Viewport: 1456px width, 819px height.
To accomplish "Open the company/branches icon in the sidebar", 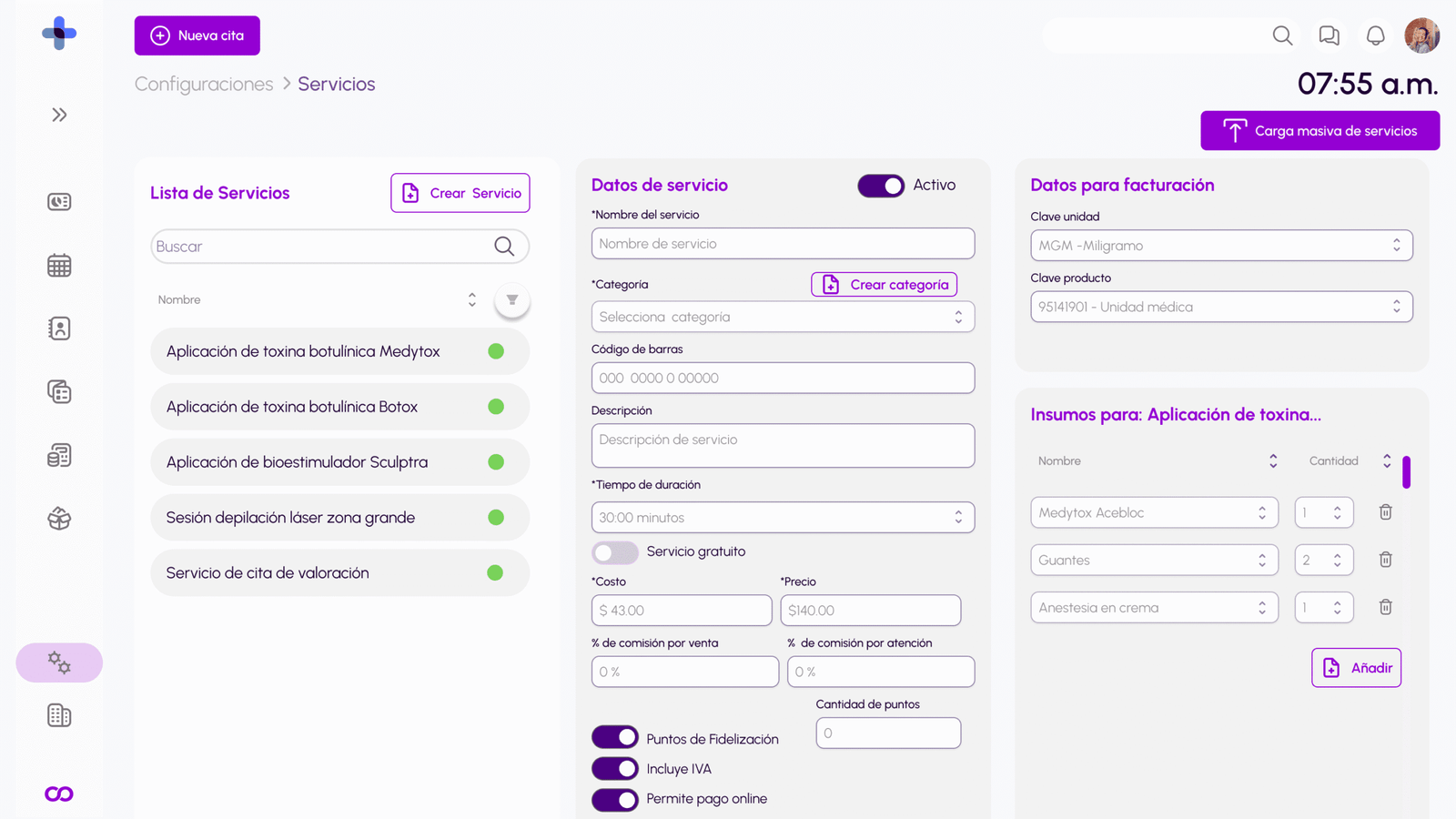I will pos(58,715).
